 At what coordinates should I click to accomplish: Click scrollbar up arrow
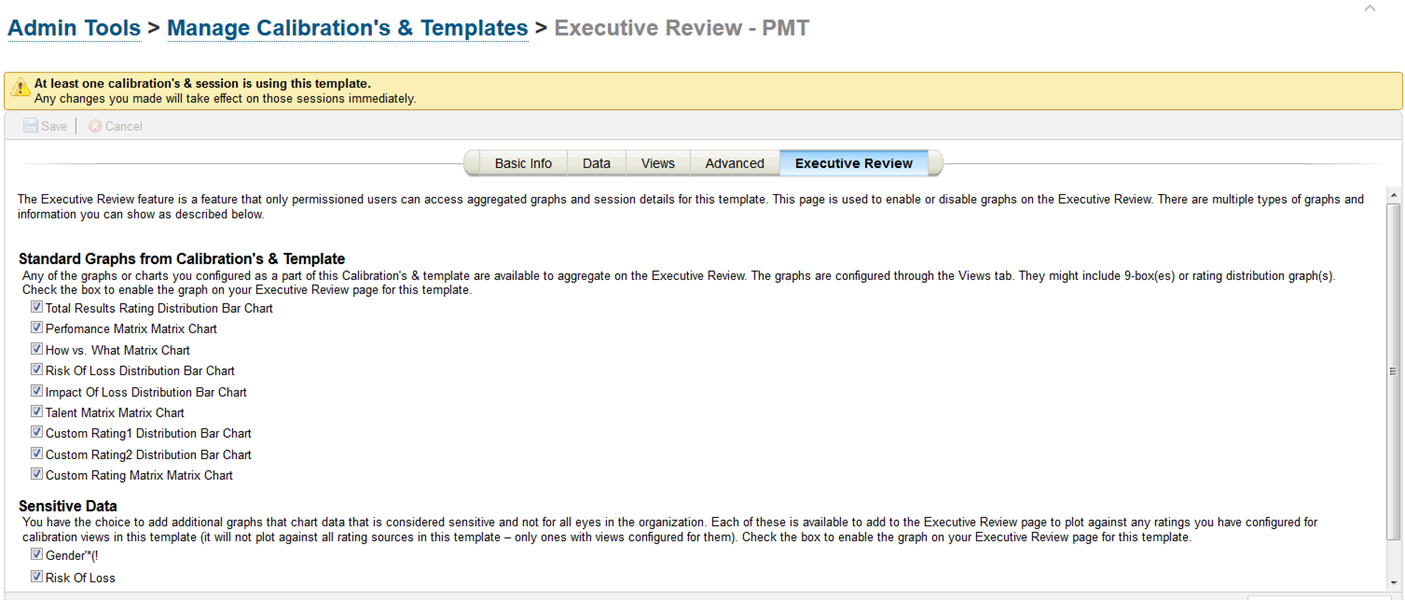[1393, 193]
